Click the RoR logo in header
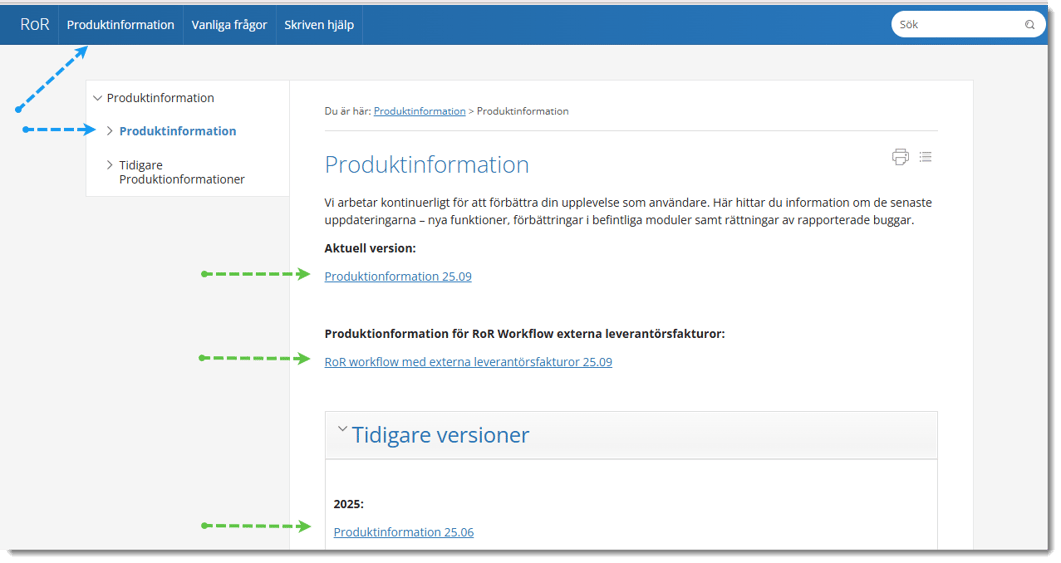The image size is (1061, 563). click(34, 24)
